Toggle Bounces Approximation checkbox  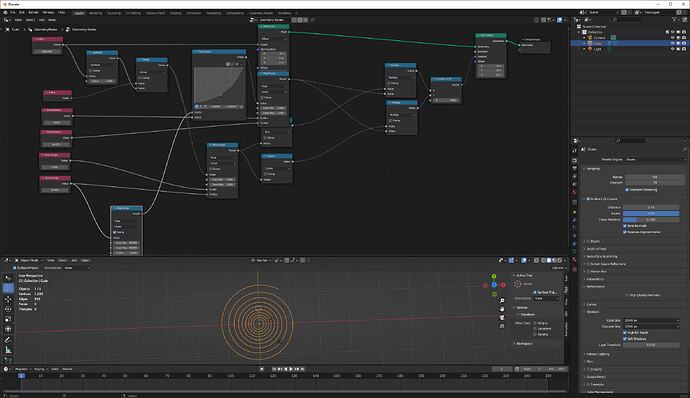(x=624, y=232)
